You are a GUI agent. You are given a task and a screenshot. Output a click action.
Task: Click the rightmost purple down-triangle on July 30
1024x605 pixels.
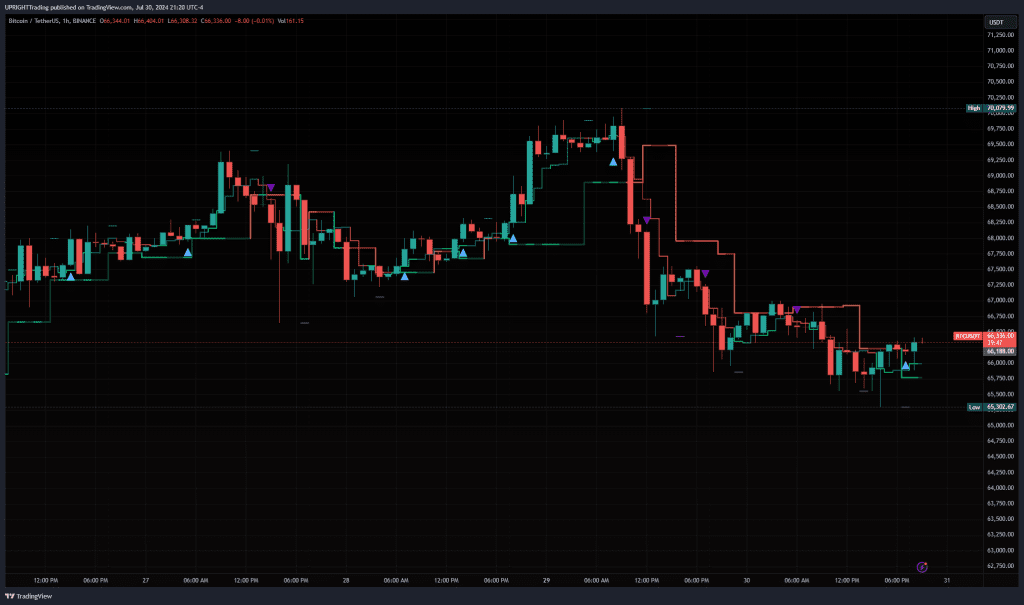pos(796,310)
